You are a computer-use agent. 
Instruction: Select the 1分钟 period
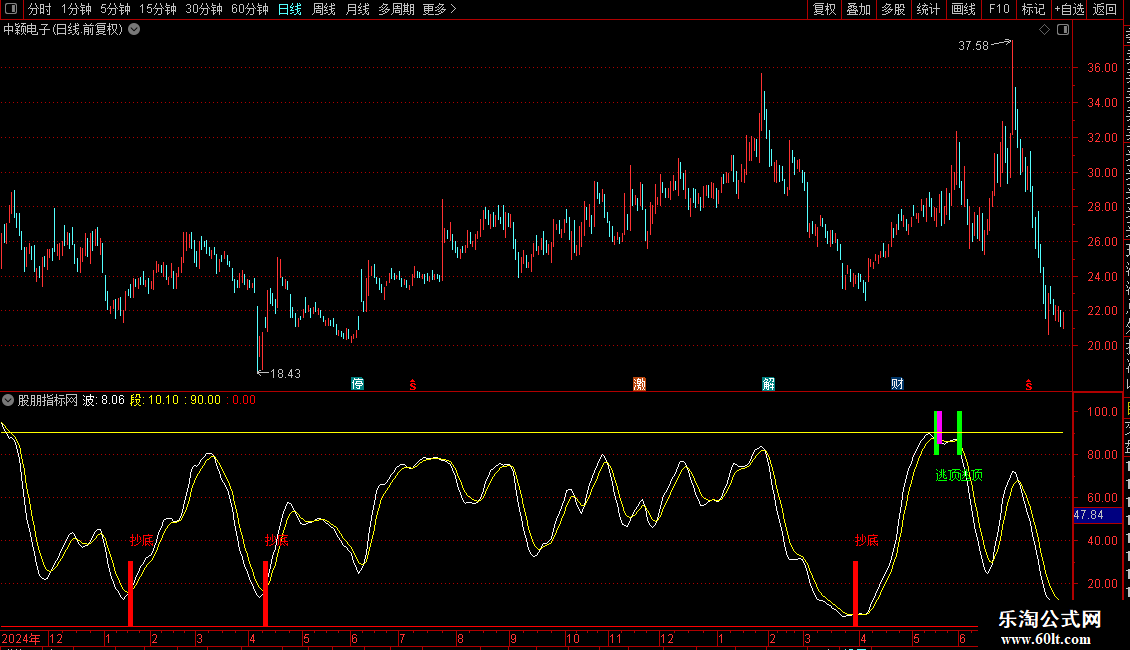coord(76,9)
